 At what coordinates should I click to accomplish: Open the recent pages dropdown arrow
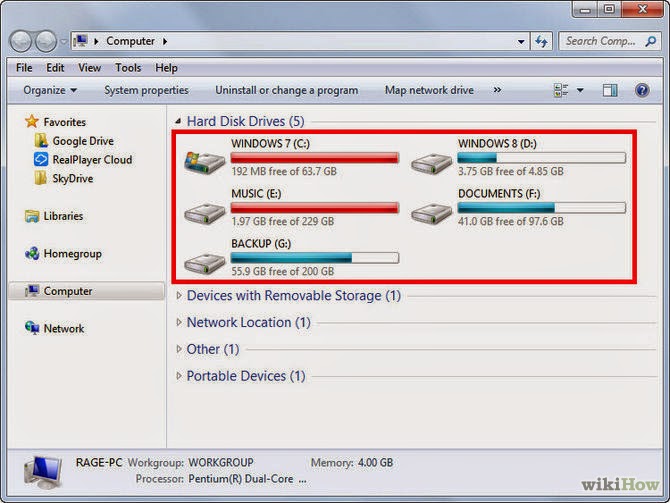click(63, 42)
